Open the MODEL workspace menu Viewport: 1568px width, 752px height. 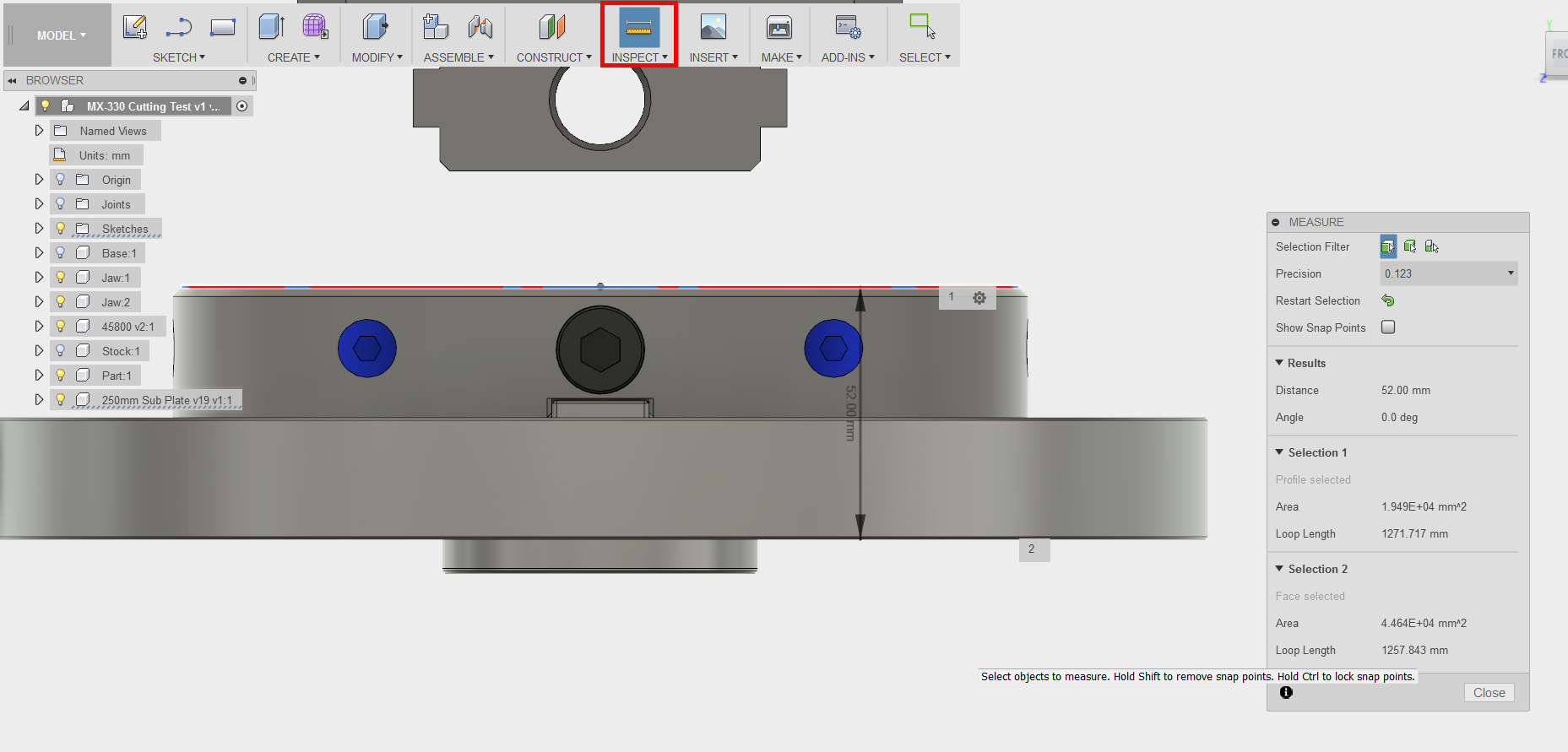coord(61,35)
